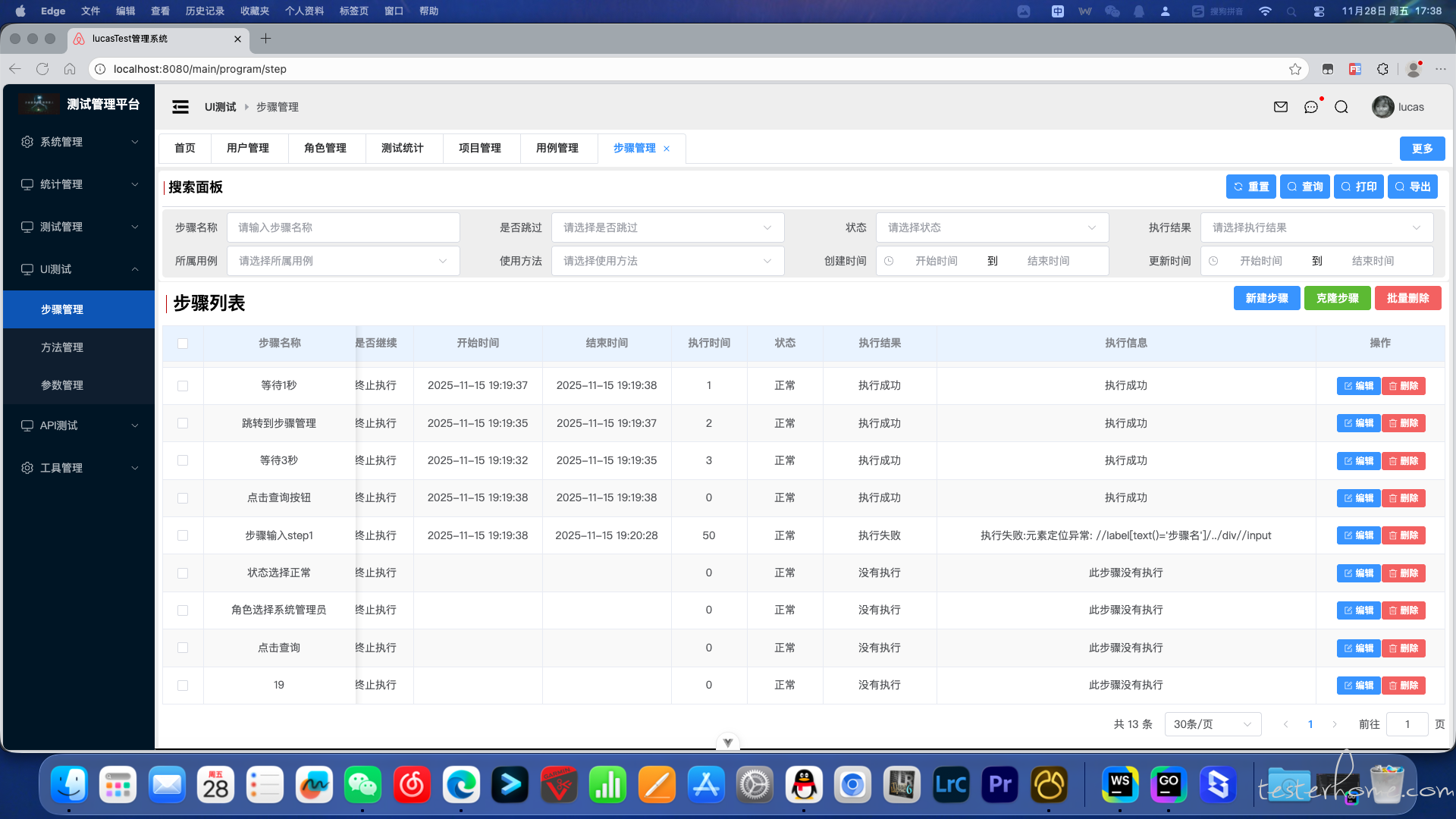The width and height of the screenshot is (1456, 819).
Task: Click the 新建步骤 button
Action: [1266, 298]
